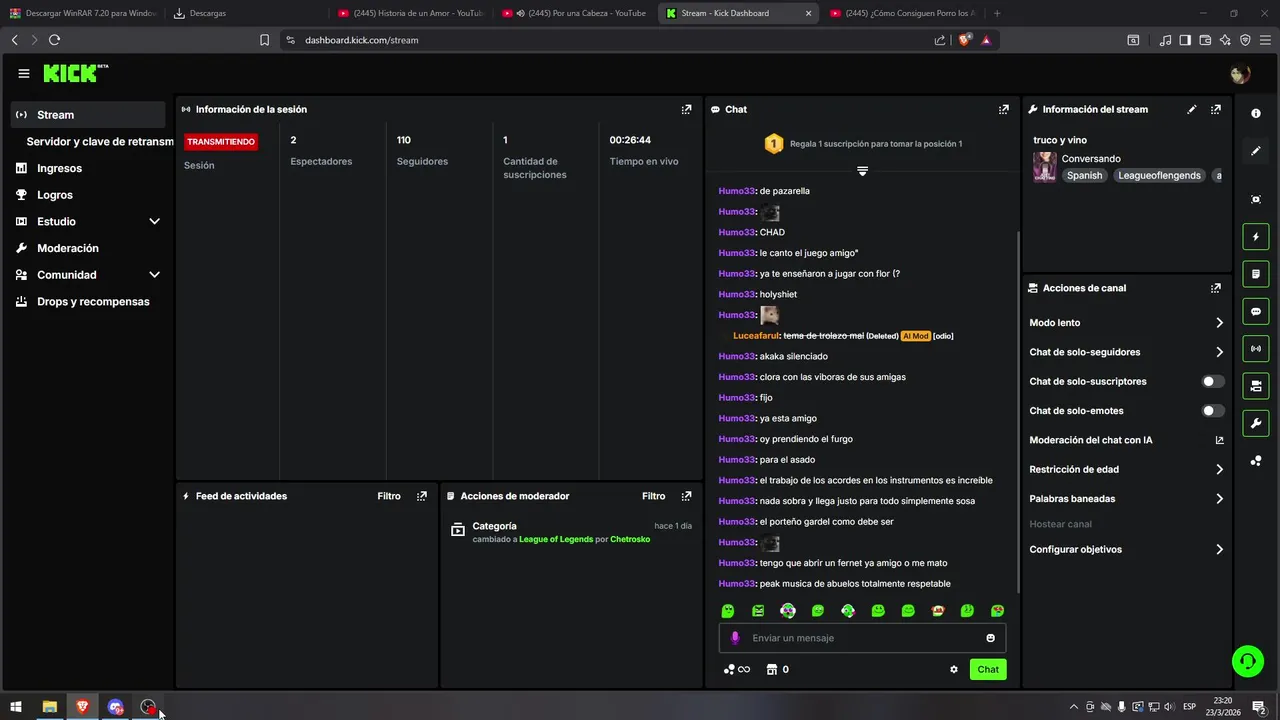This screenshot has width=1280, height=720.
Task: Open Restricción de edad options chevron
Action: point(1219,470)
